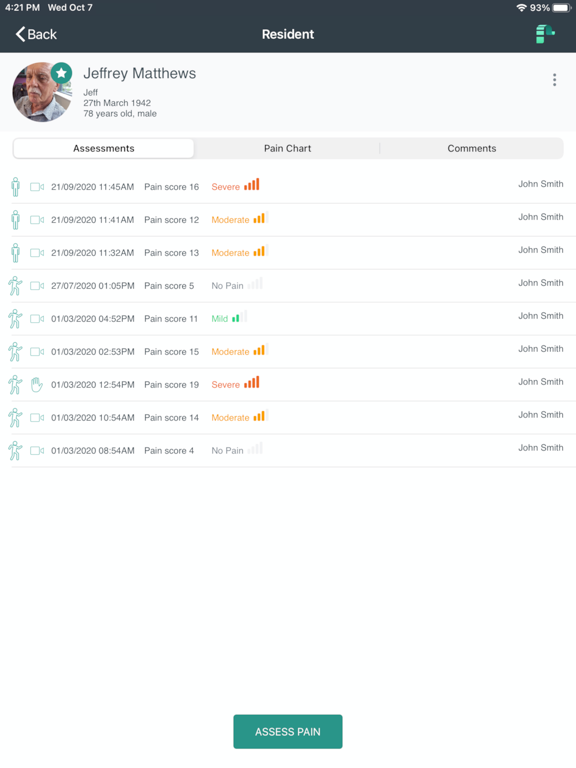Open the 01/03/2020 10:54AM date entry
This screenshot has width=576, height=768.
click(x=93, y=417)
